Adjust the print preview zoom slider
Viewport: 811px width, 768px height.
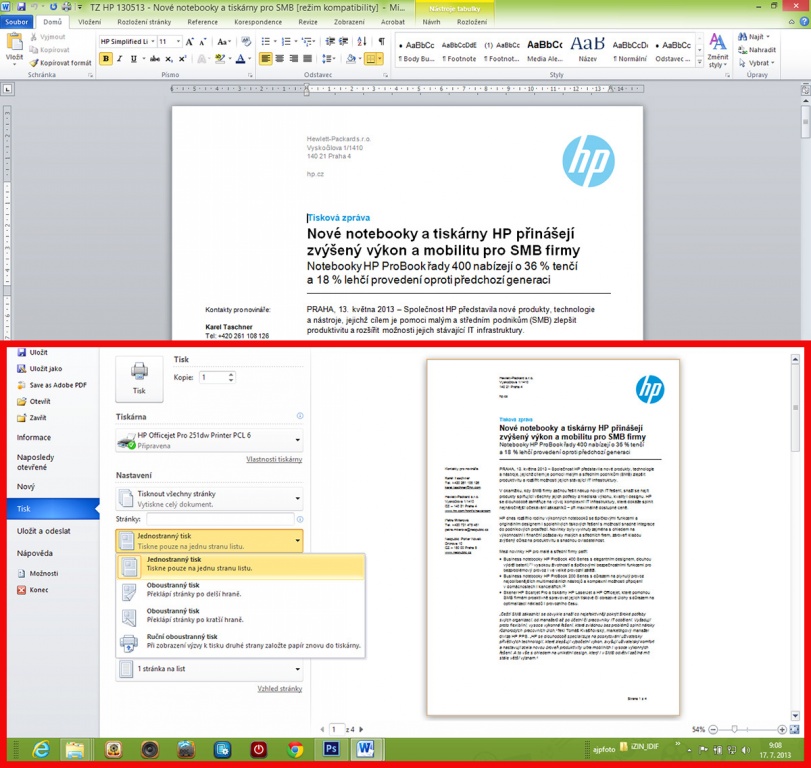click(x=734, y=730)
